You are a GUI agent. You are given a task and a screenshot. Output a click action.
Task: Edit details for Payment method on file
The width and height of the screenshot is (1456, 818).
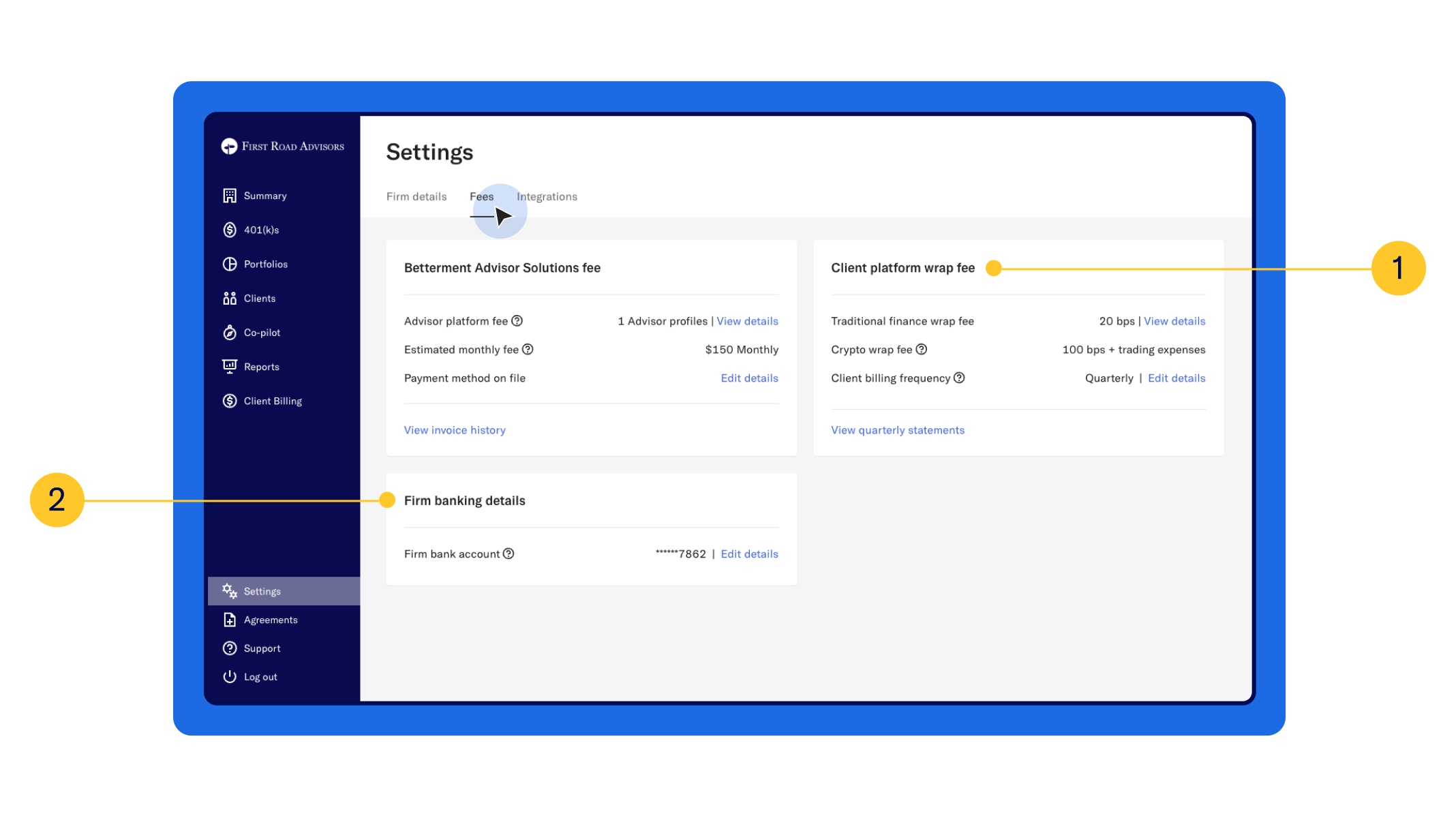[749, 378]
